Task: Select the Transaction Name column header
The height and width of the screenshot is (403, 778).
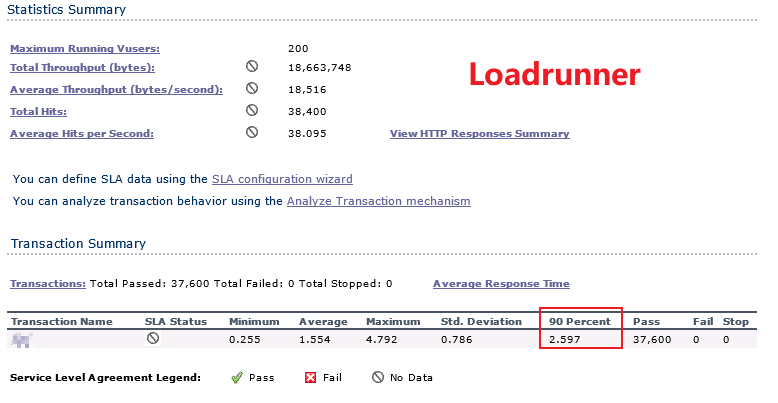Action: point(62,322)
